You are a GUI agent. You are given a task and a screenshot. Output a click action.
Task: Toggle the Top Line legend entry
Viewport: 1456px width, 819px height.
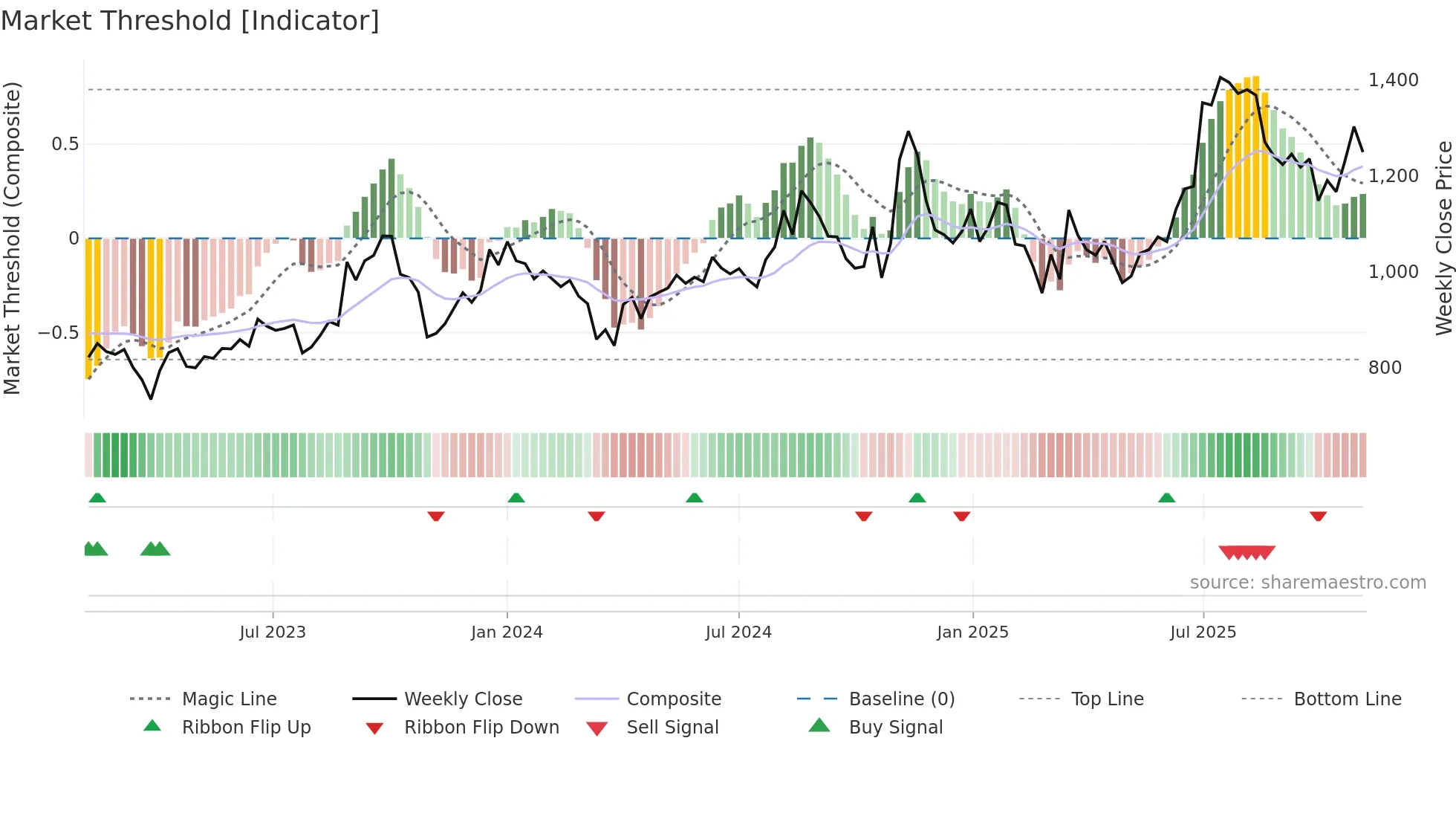pyautogui.click(x=1107, y=699)
